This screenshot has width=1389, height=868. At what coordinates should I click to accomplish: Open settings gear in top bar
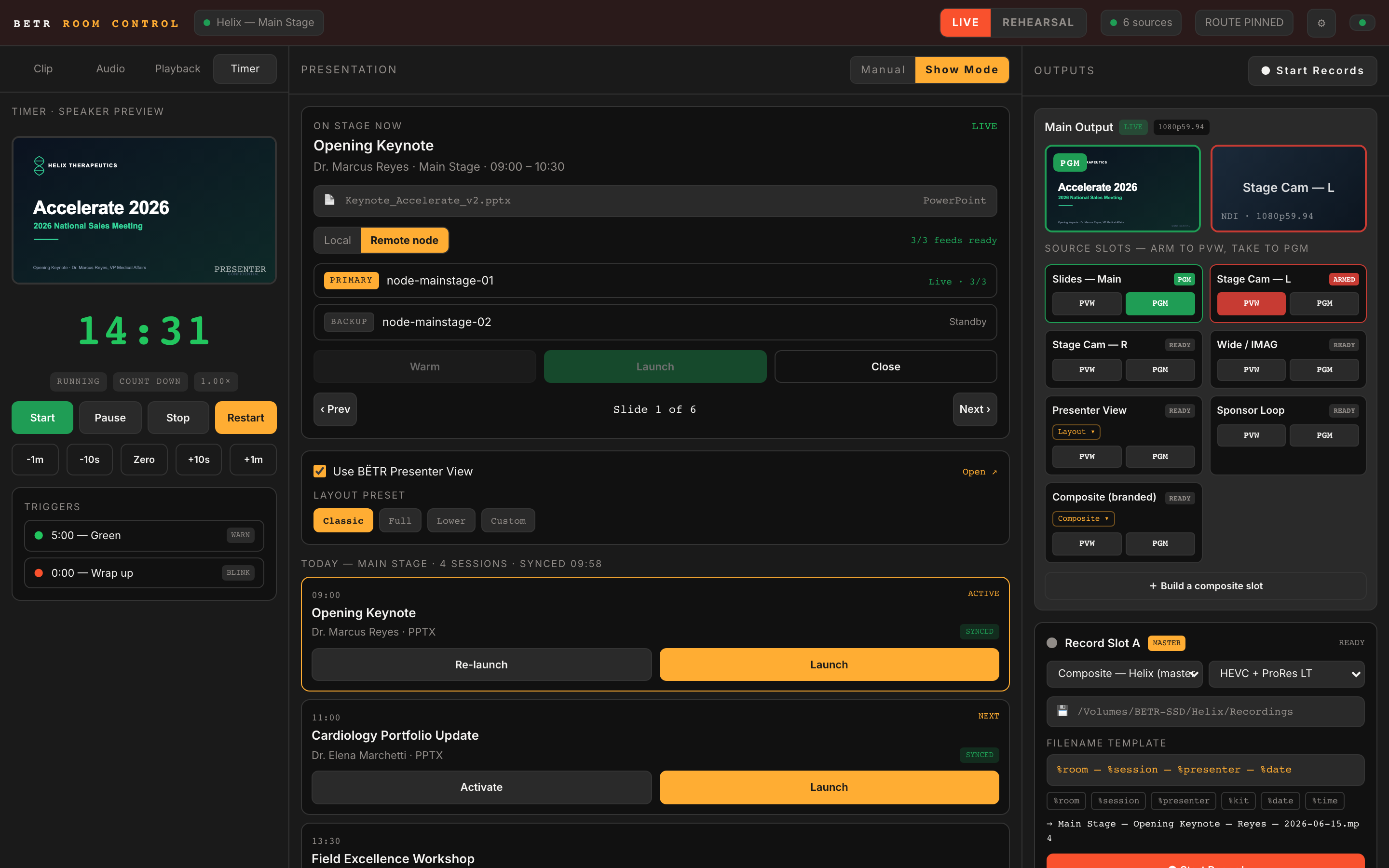point(1321,23)
